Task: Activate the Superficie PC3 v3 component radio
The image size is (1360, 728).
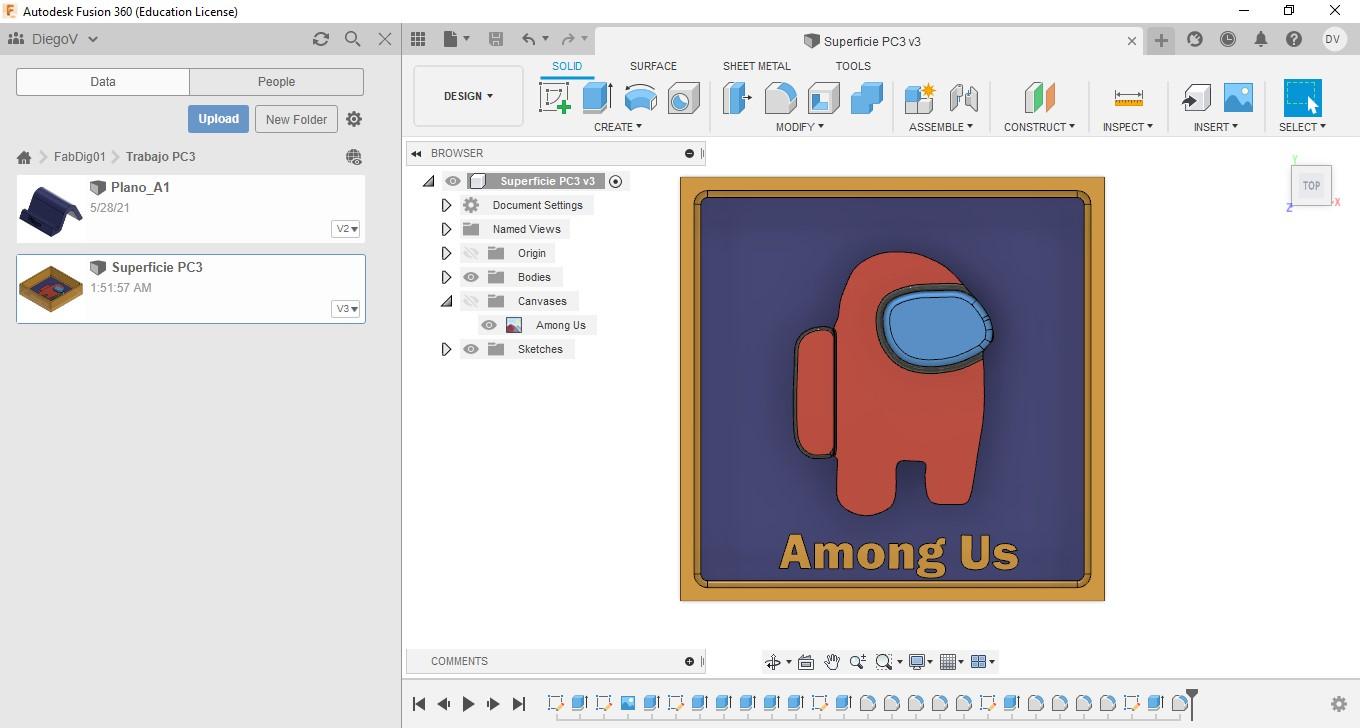Action: 616,181
